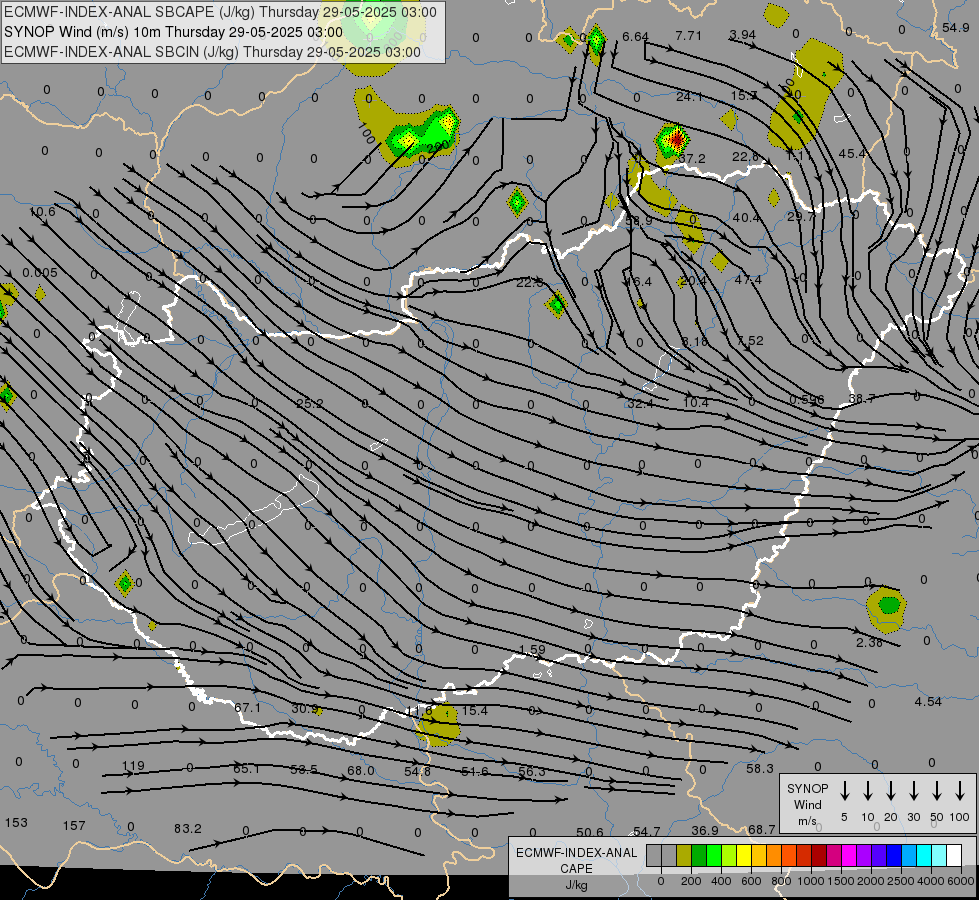Viewport: 979px width, 900px height.
Task: Click the 22.5 value on the map
Action: (x=529, y=283)
